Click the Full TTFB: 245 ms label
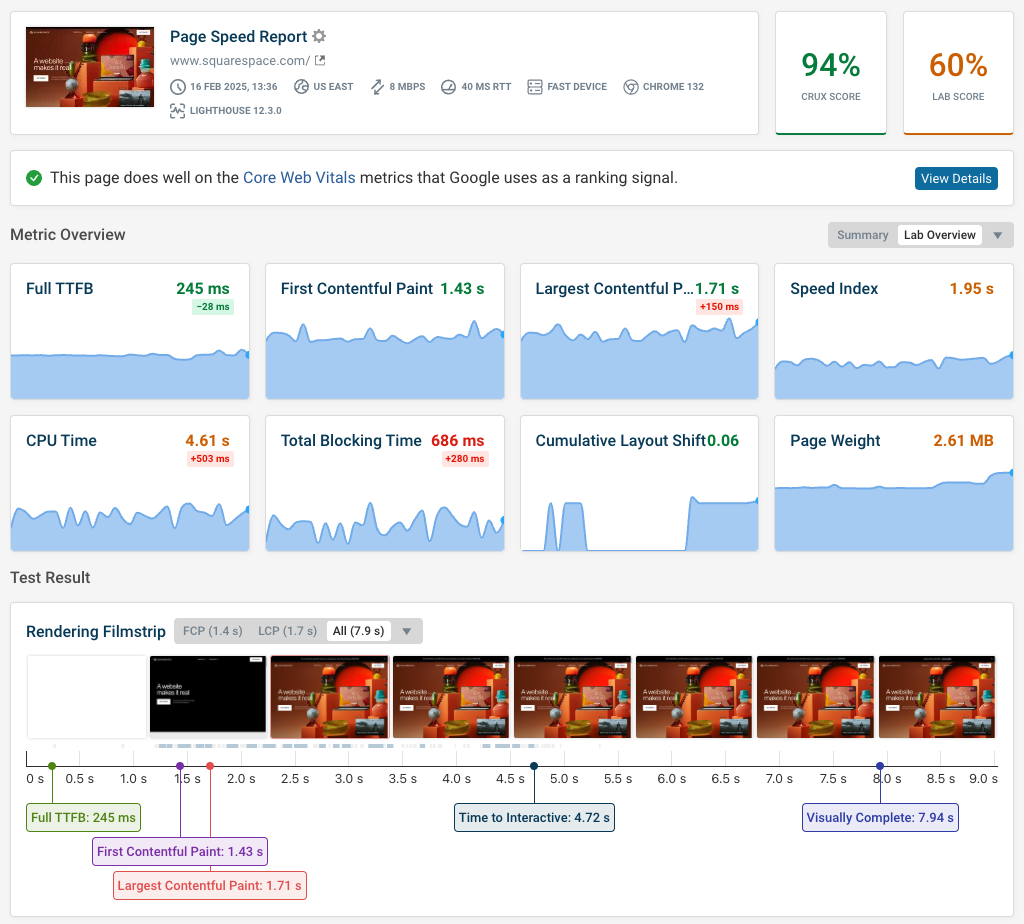Screen dimensions: 1024x924 [84, 818]
